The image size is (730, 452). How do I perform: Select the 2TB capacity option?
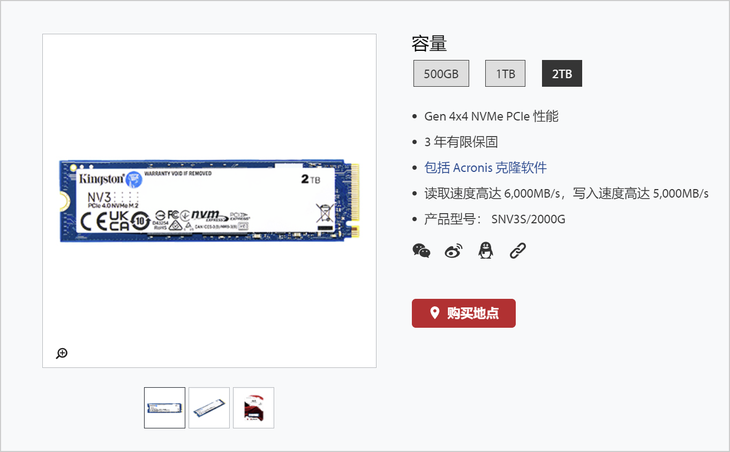coord(562,74)
